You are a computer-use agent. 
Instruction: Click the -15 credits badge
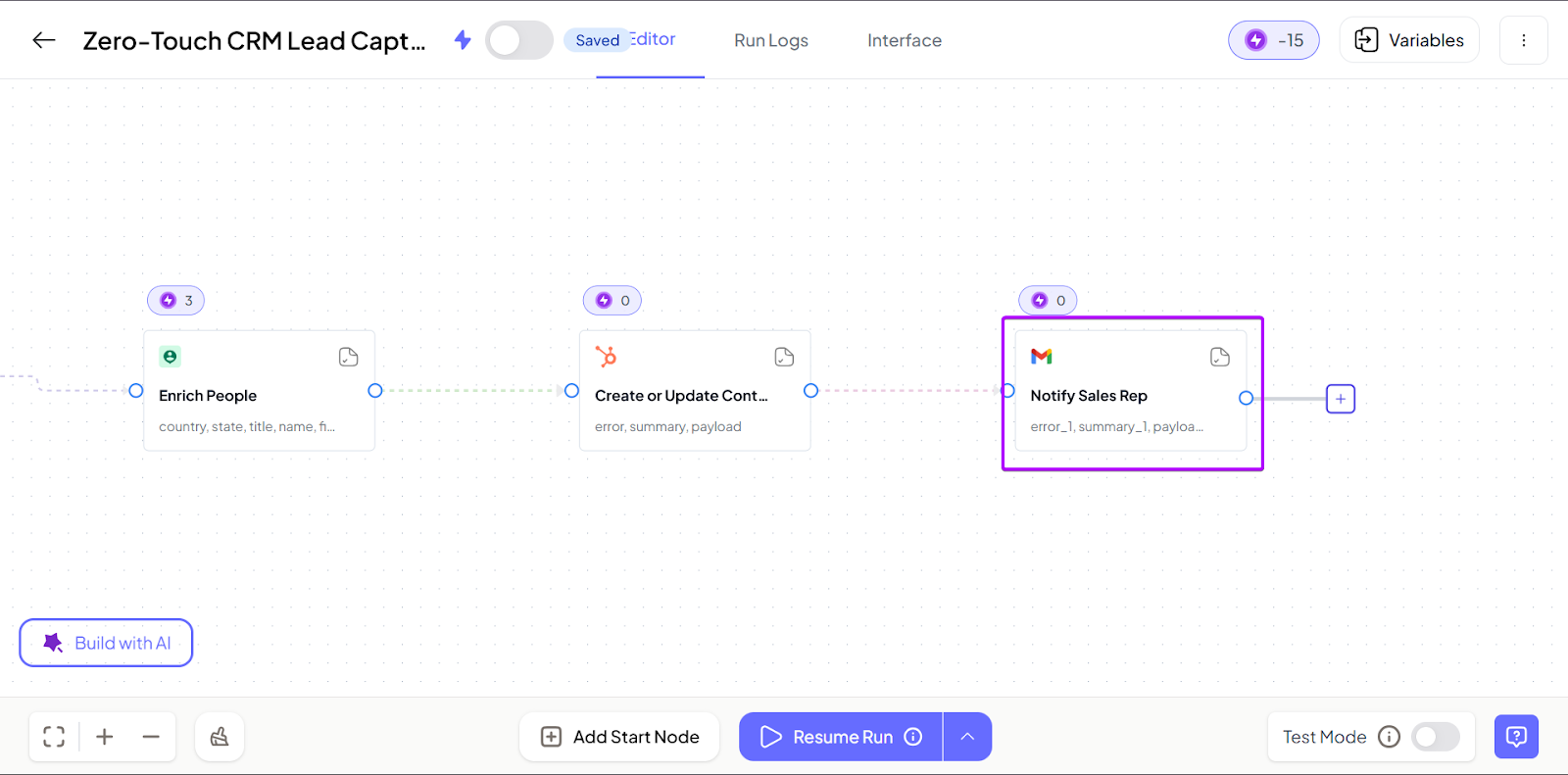[x=1274, y=40]
